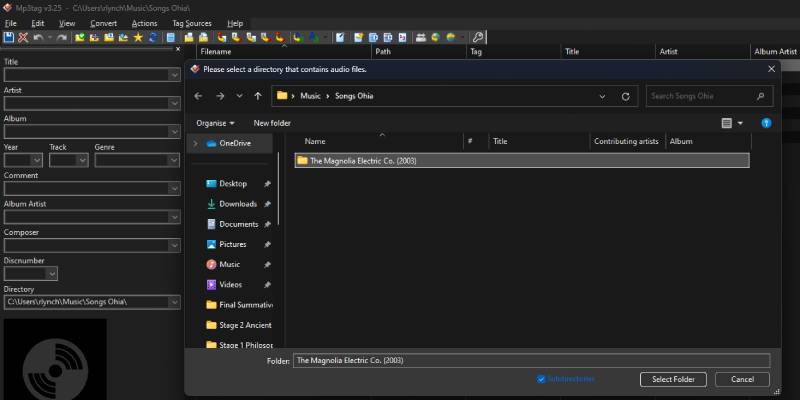
Task: Click the Redo arrow in Mp3tag toolbar
Action: 62,37
